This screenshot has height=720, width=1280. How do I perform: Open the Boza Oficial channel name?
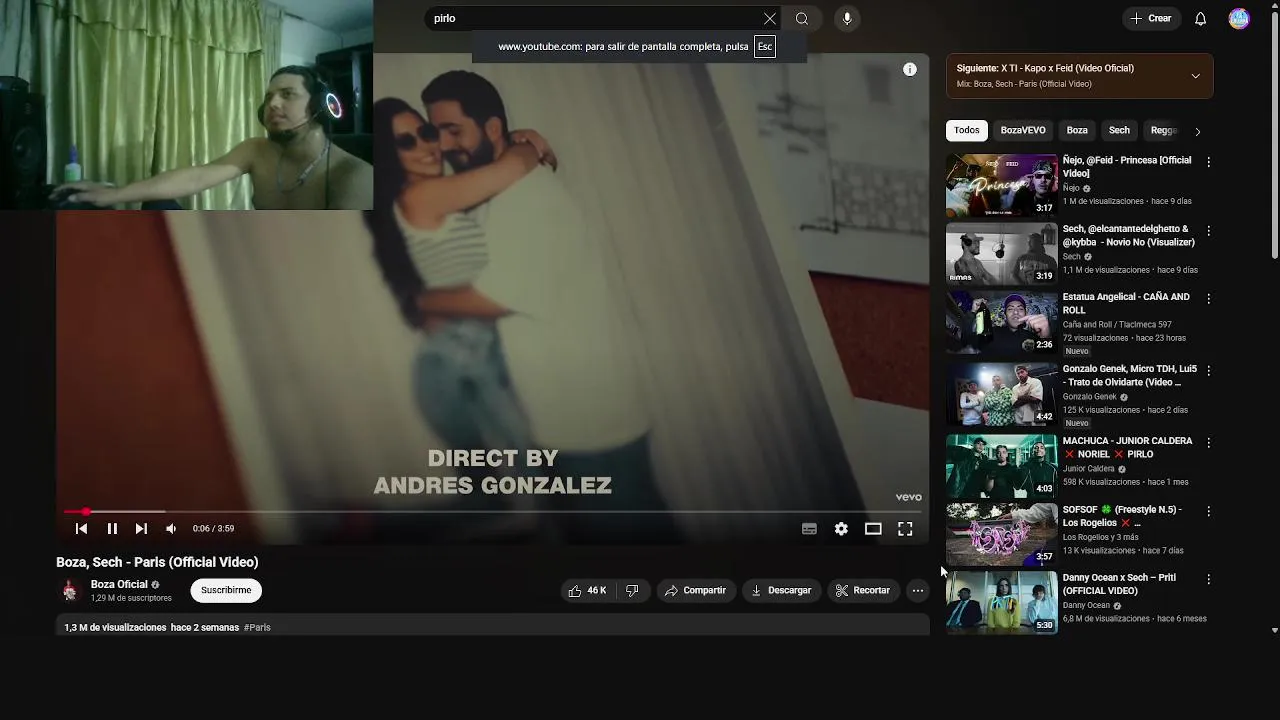click(119, 585)
